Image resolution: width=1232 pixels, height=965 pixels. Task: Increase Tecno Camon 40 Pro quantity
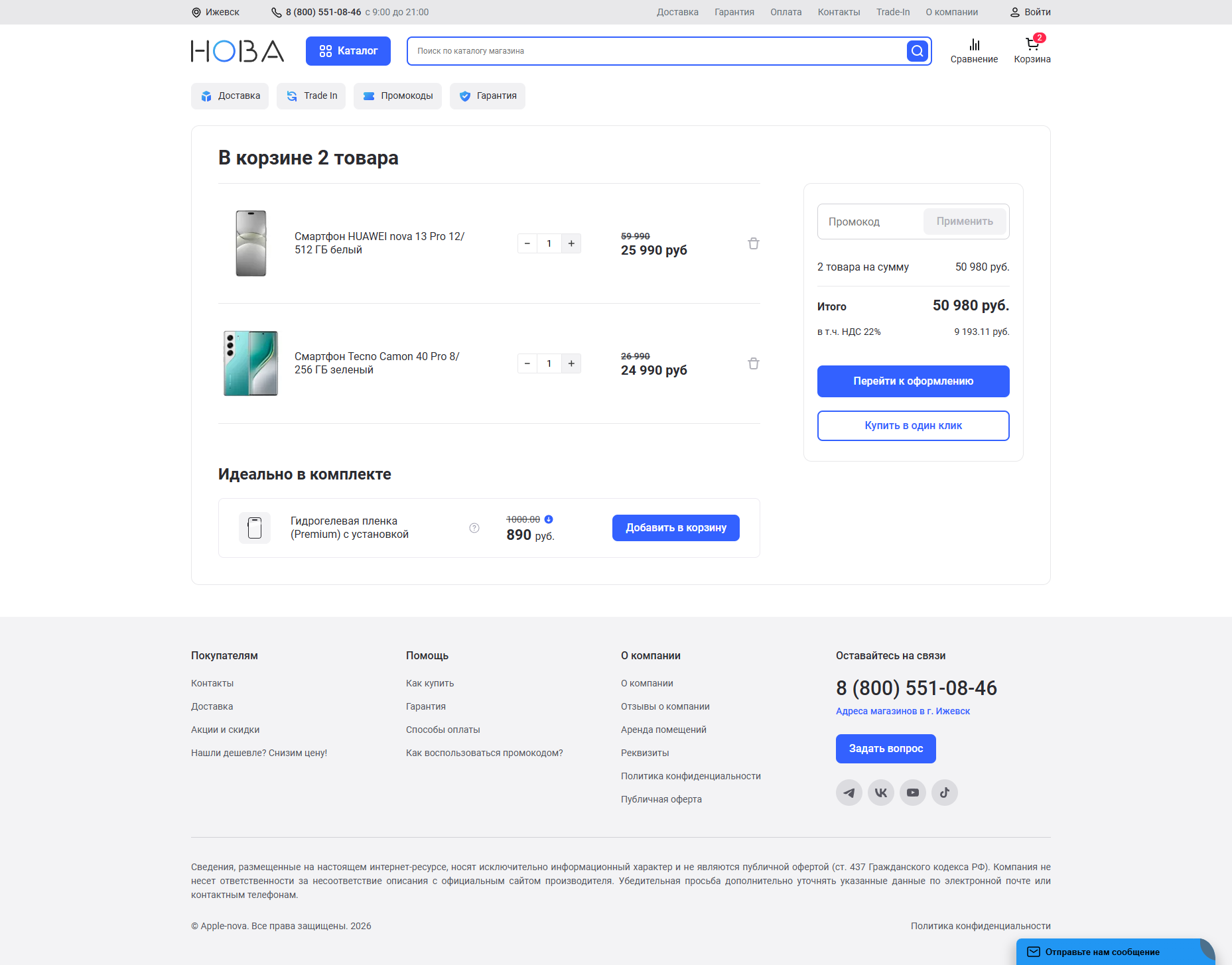pyautogui.click(x=571, y=363)
